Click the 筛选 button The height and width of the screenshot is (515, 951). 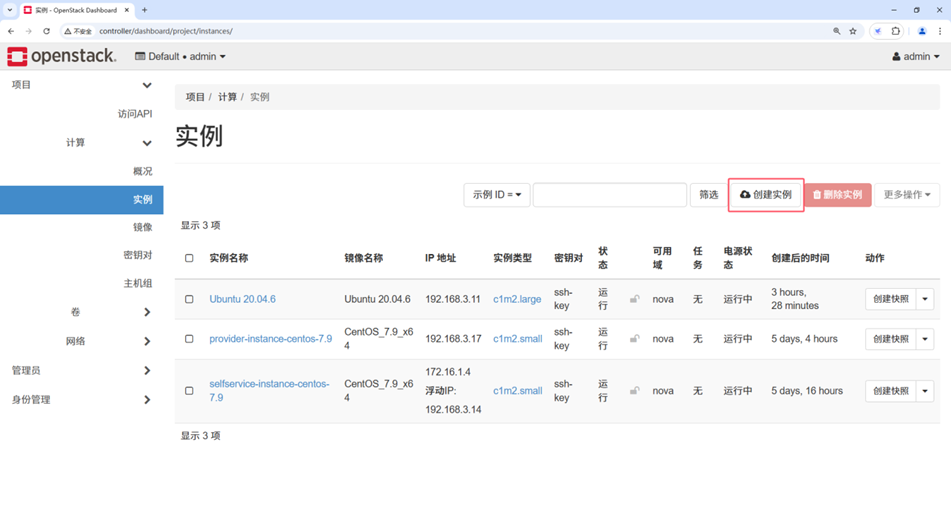[708, 195]
